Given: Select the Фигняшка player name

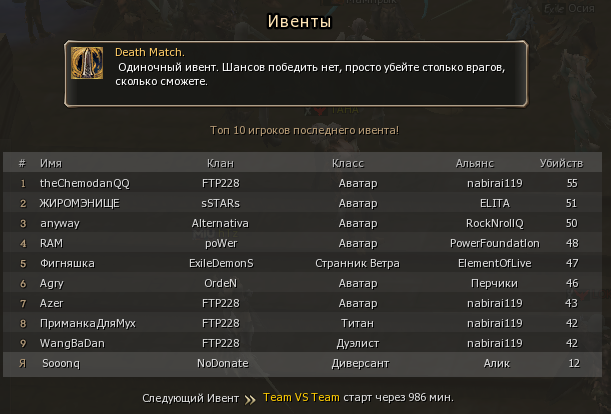Looking at the screenshot, I should click(x=67, y=263).
